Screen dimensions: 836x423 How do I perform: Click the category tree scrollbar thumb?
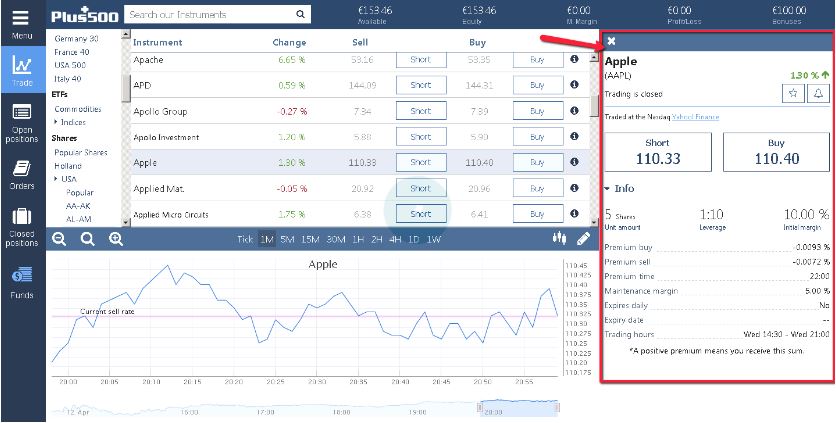coord(126,88)
